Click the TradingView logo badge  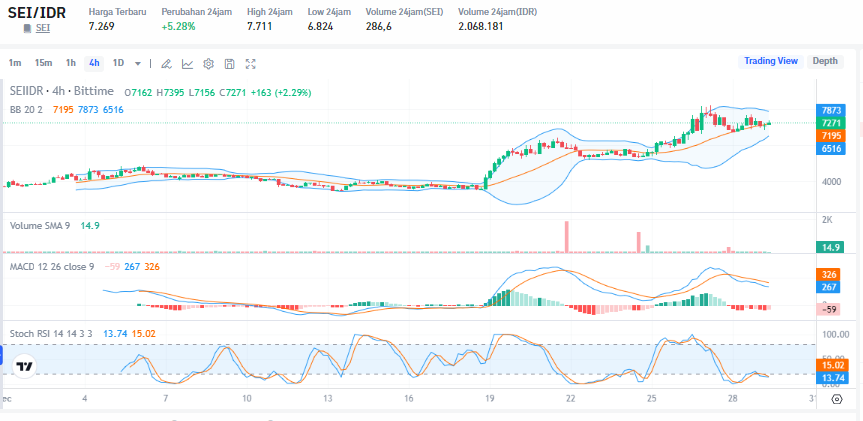(24, 367)
